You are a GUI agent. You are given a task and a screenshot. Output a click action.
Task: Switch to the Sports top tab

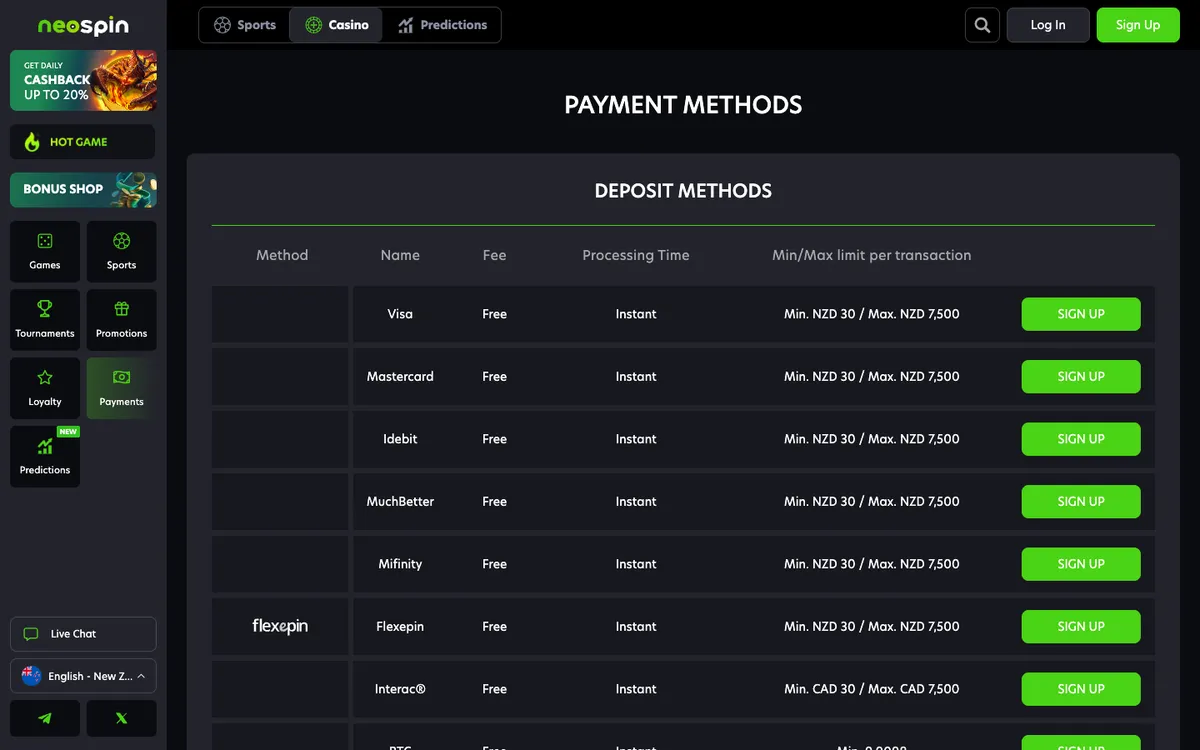[245, 25]
